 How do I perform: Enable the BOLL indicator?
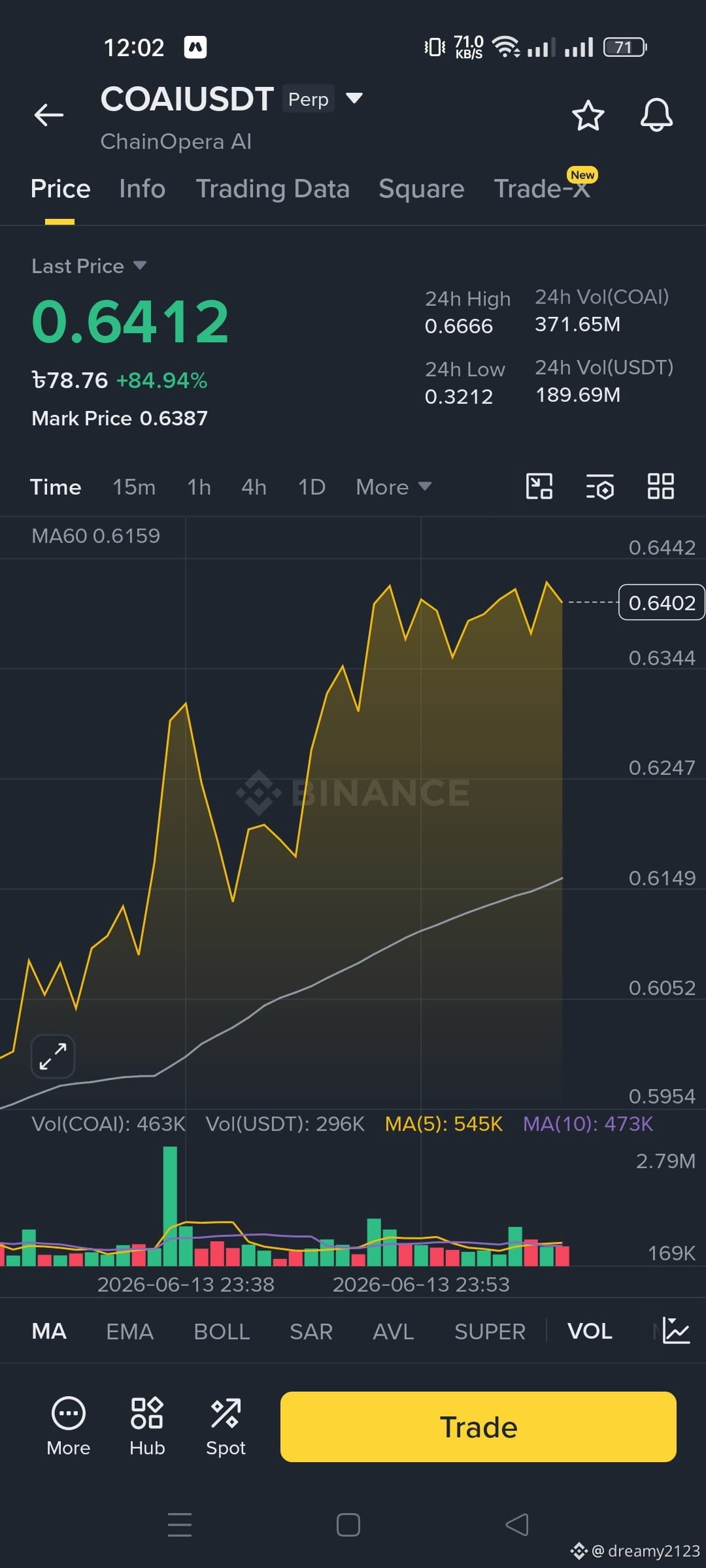pyautogui.click(x=222, y=1331)
